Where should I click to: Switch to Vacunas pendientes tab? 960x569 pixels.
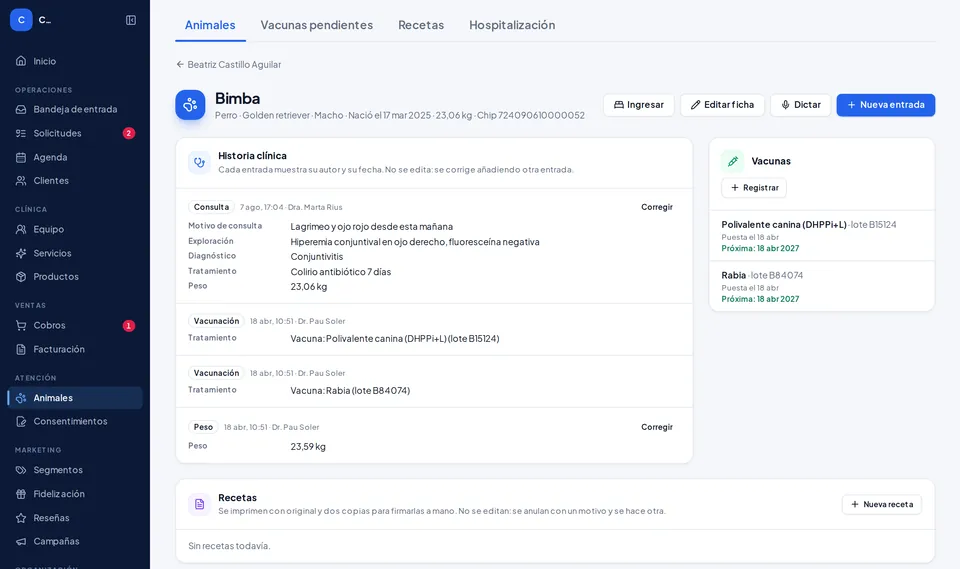coord(317,25)
